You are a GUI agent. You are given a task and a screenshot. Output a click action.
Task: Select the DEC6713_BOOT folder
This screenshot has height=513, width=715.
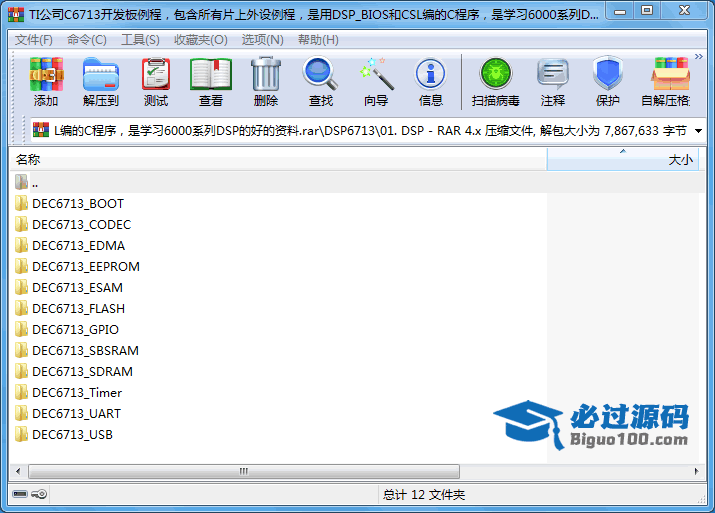pos(78,203)
